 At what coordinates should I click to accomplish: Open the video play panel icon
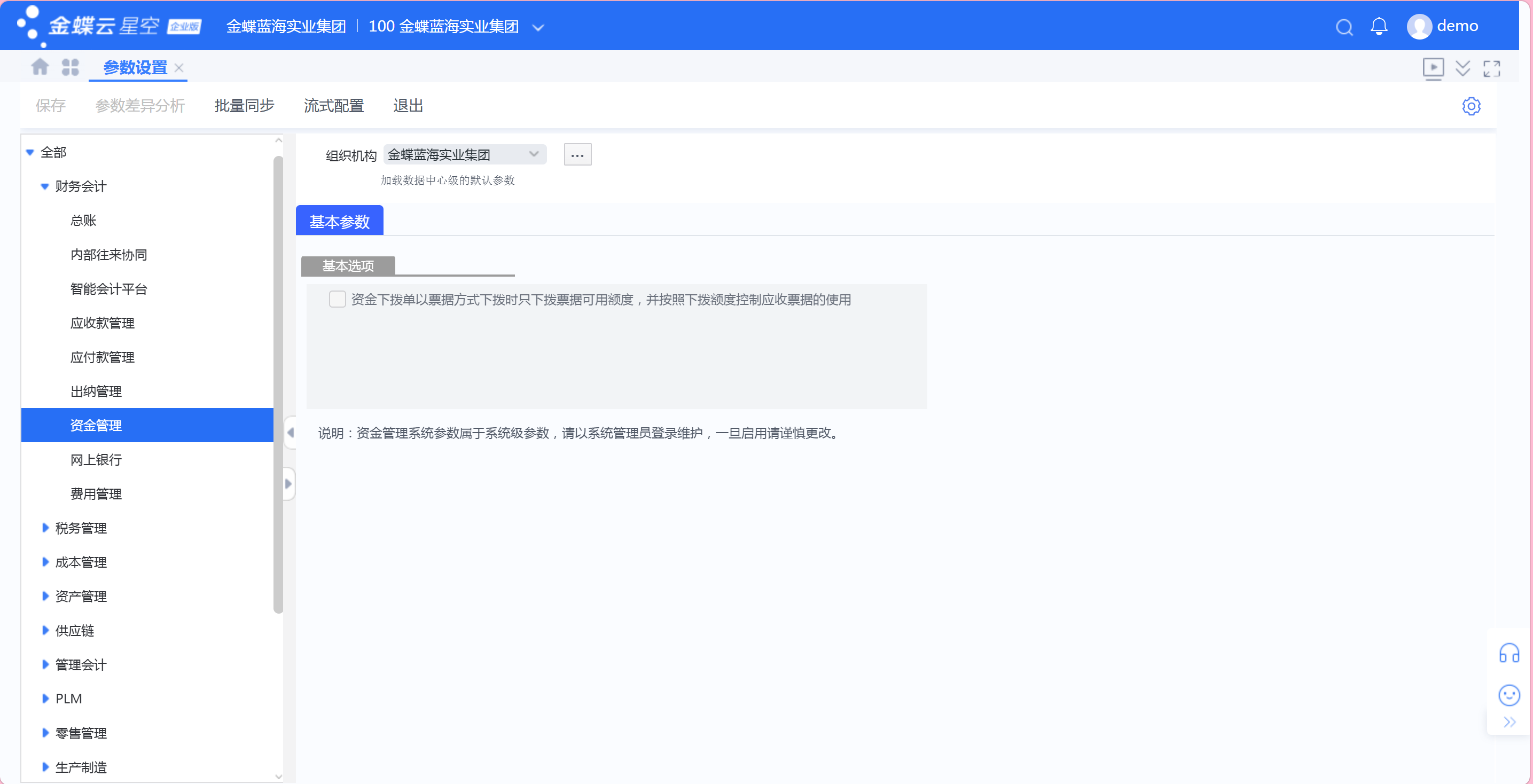coord(1433,68)
